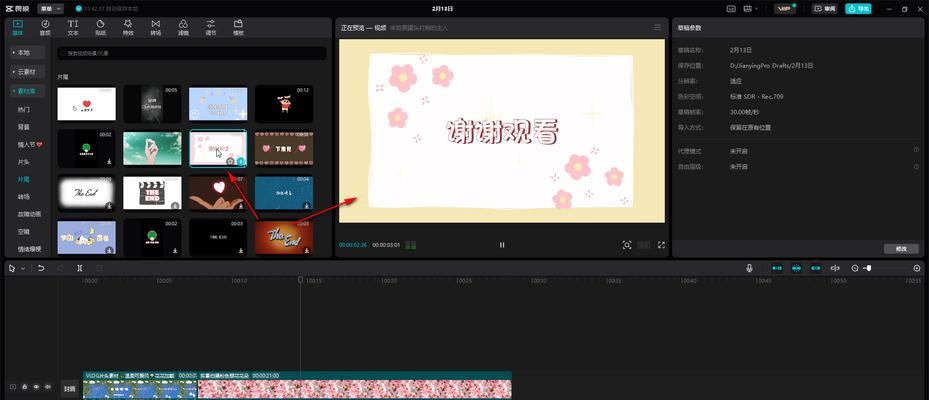
Task: Open the 媒体 (Media) tab
Action: (x=17, y=27)
